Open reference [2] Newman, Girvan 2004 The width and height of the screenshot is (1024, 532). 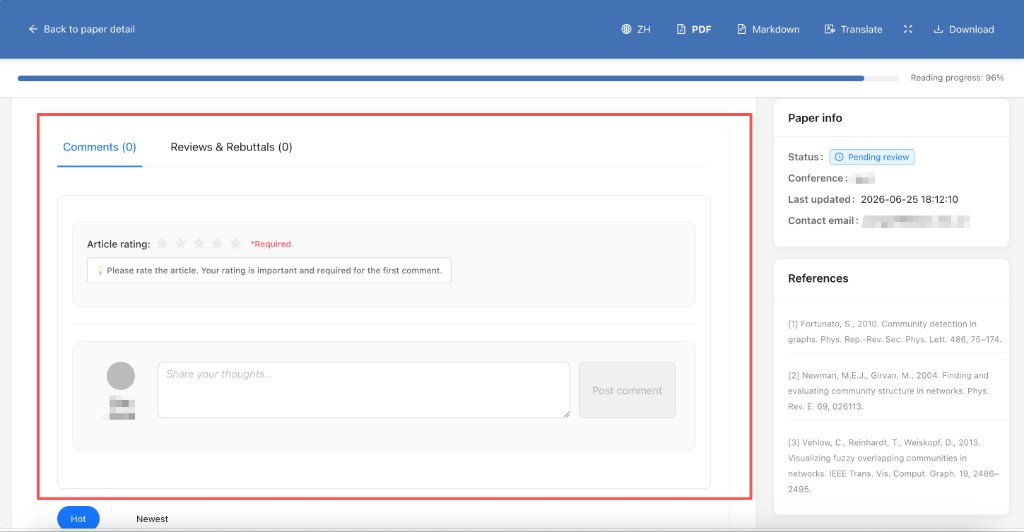point(888,390)
